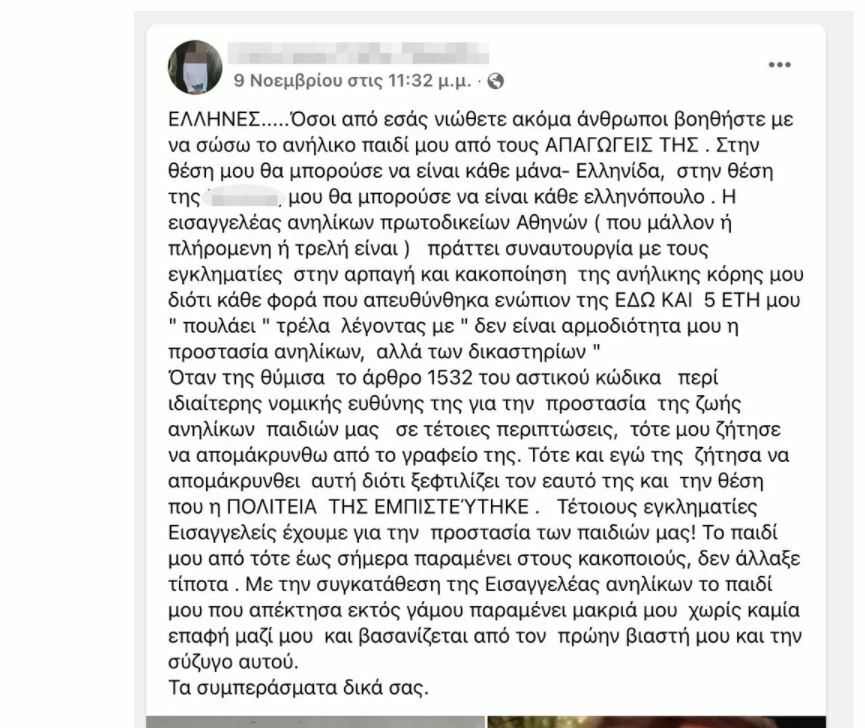Open the three-dot post options menu
This screenshot has width=865, height=728.
click(779, 65)
